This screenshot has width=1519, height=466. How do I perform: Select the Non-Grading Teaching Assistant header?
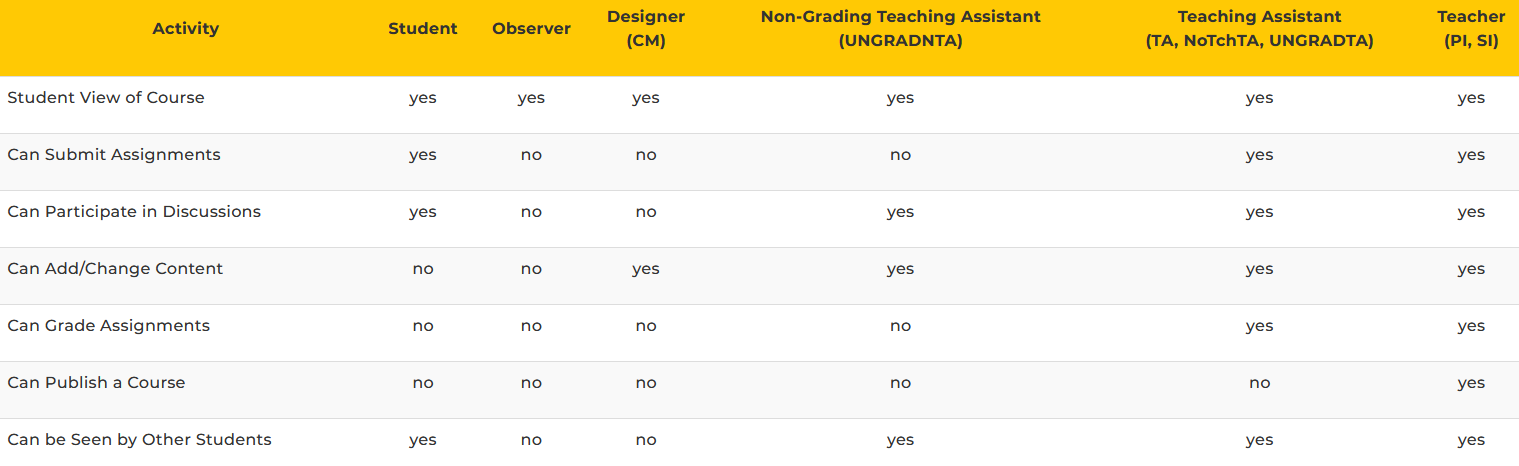[x=900, y=28]
